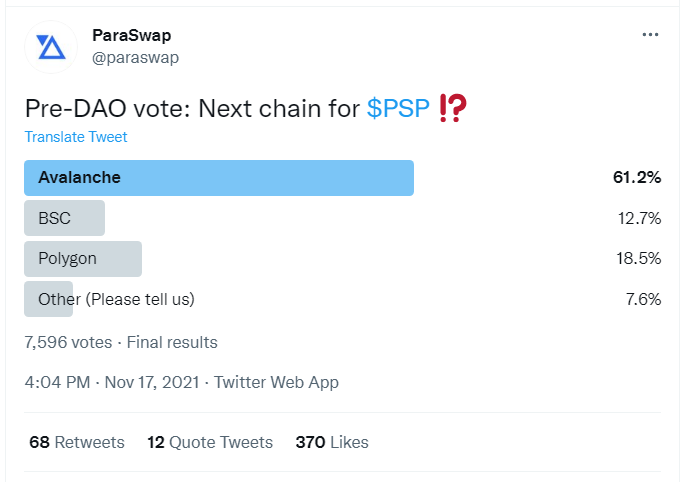Viewport: 695px width, 482px height.
Task: Select the BSC poll result bar
Action: coord(64,218)
